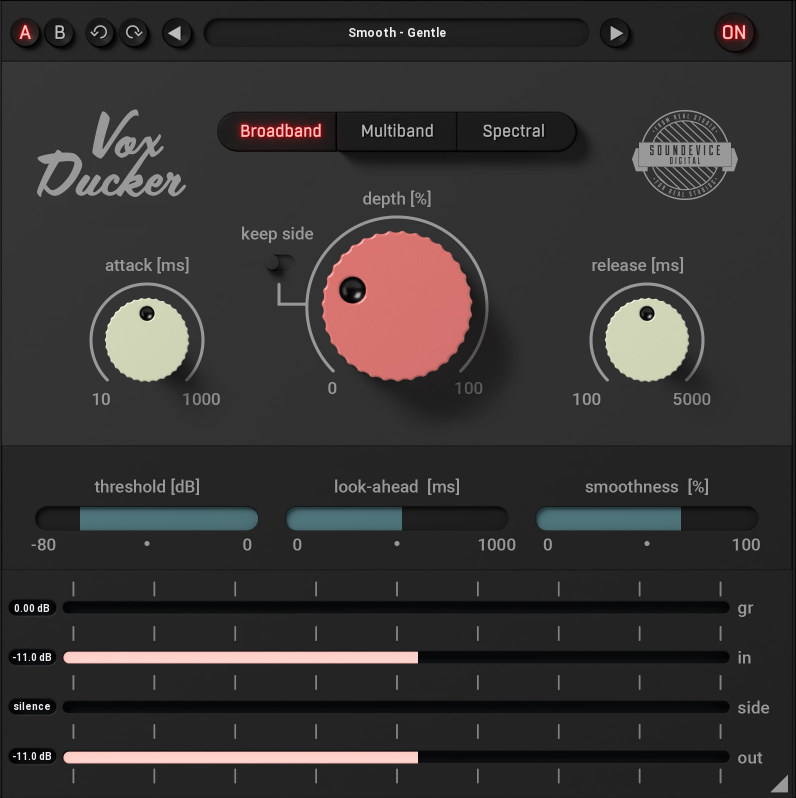Click the -11.0 dB output level readout

pos(32,756)
